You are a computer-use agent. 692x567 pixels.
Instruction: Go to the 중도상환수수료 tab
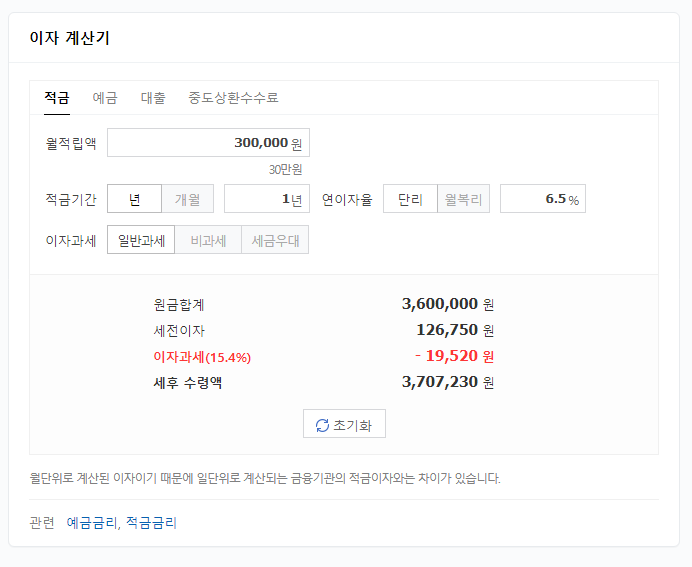(233, 98)
